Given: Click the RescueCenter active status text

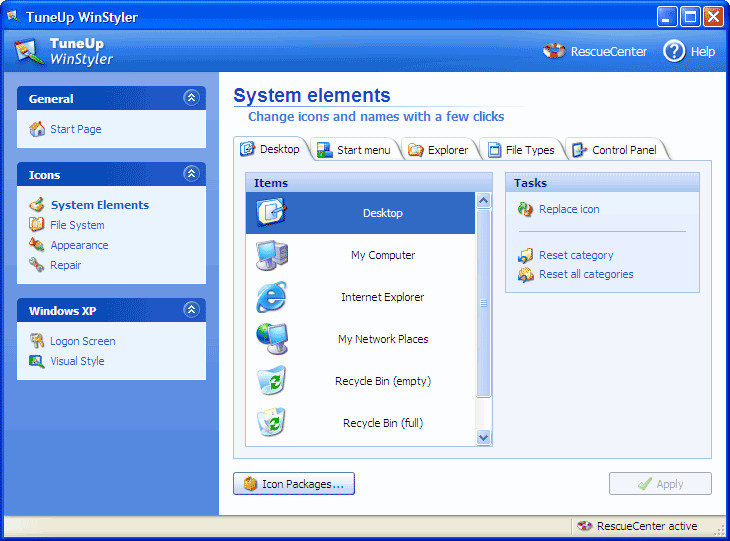Looking at the screenshot, I should click(x=647, y=526).
